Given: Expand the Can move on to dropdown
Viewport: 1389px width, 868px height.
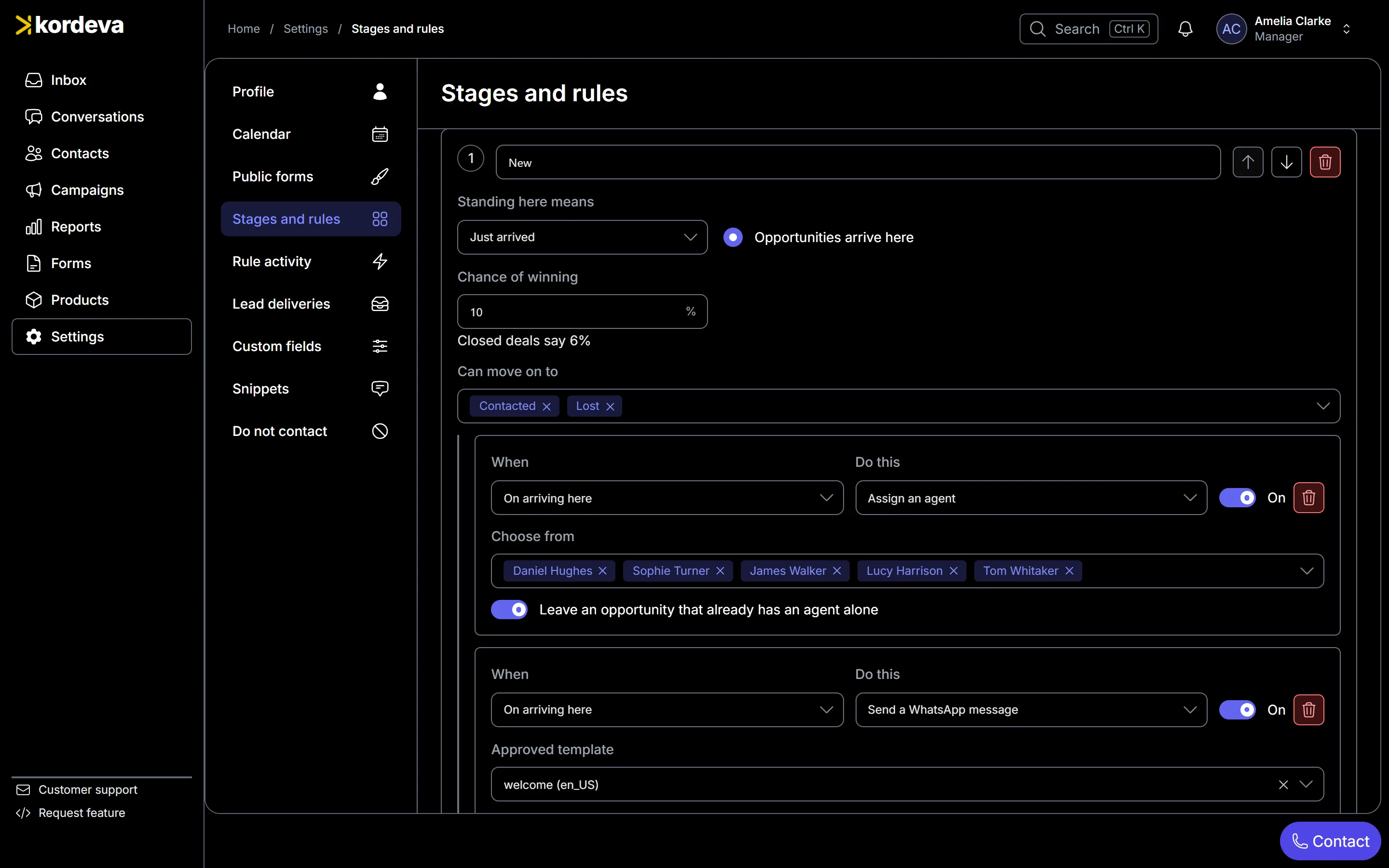Looking at the screenshot, I should [x=1322, y=406].
